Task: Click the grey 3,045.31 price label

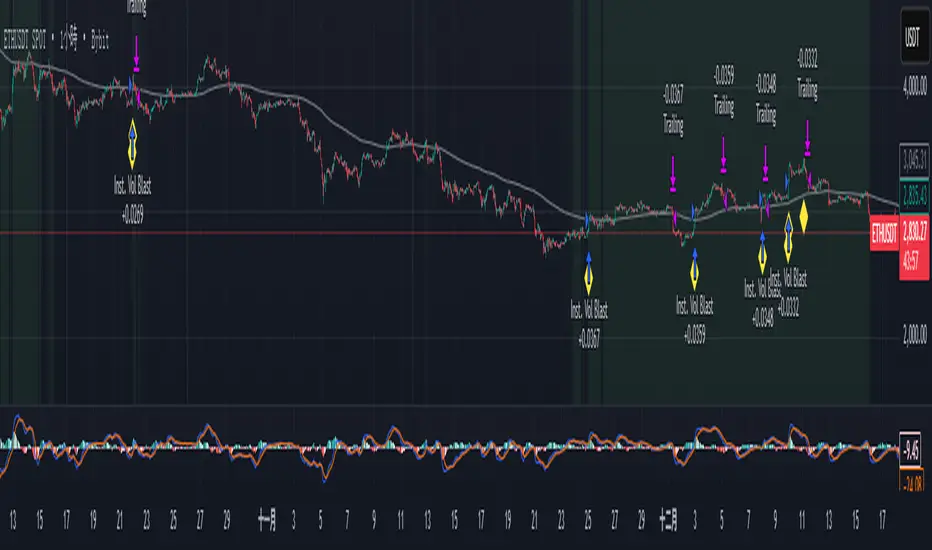Action: pyautogui.click(x=914, y=159)
